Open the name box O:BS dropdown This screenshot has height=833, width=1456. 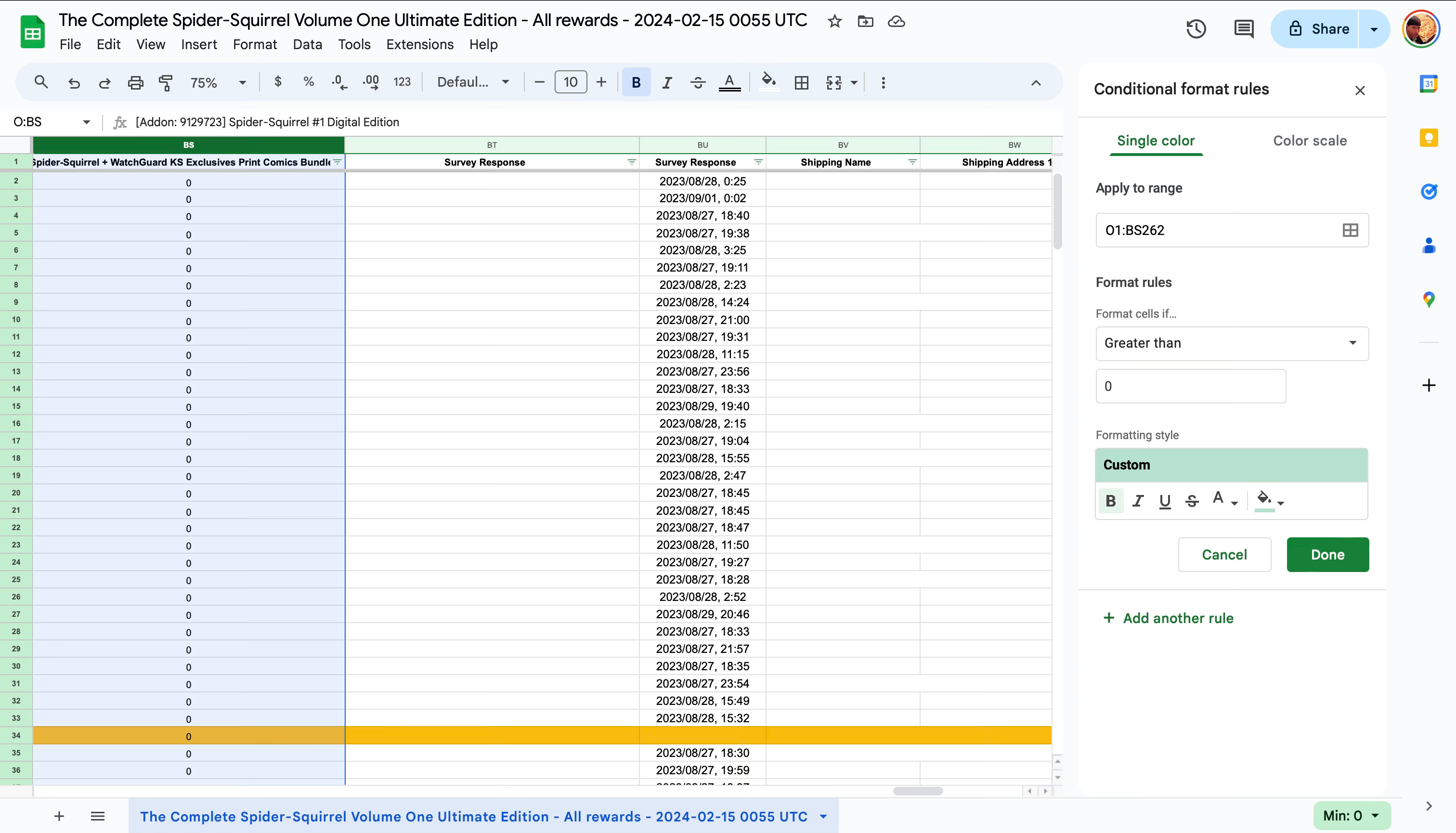point(86,122)
